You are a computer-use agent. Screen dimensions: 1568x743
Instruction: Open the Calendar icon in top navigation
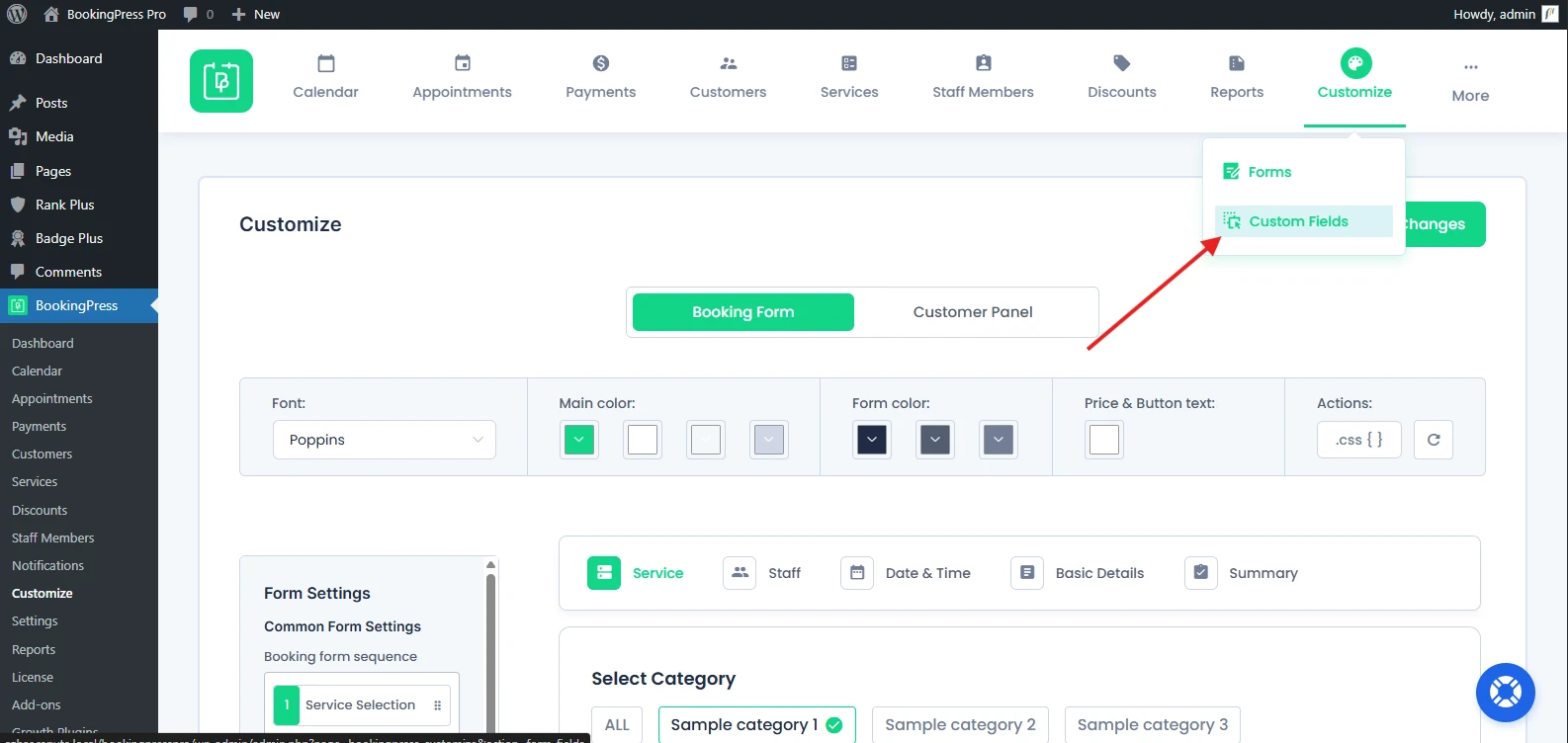click(x=326, y=63)
